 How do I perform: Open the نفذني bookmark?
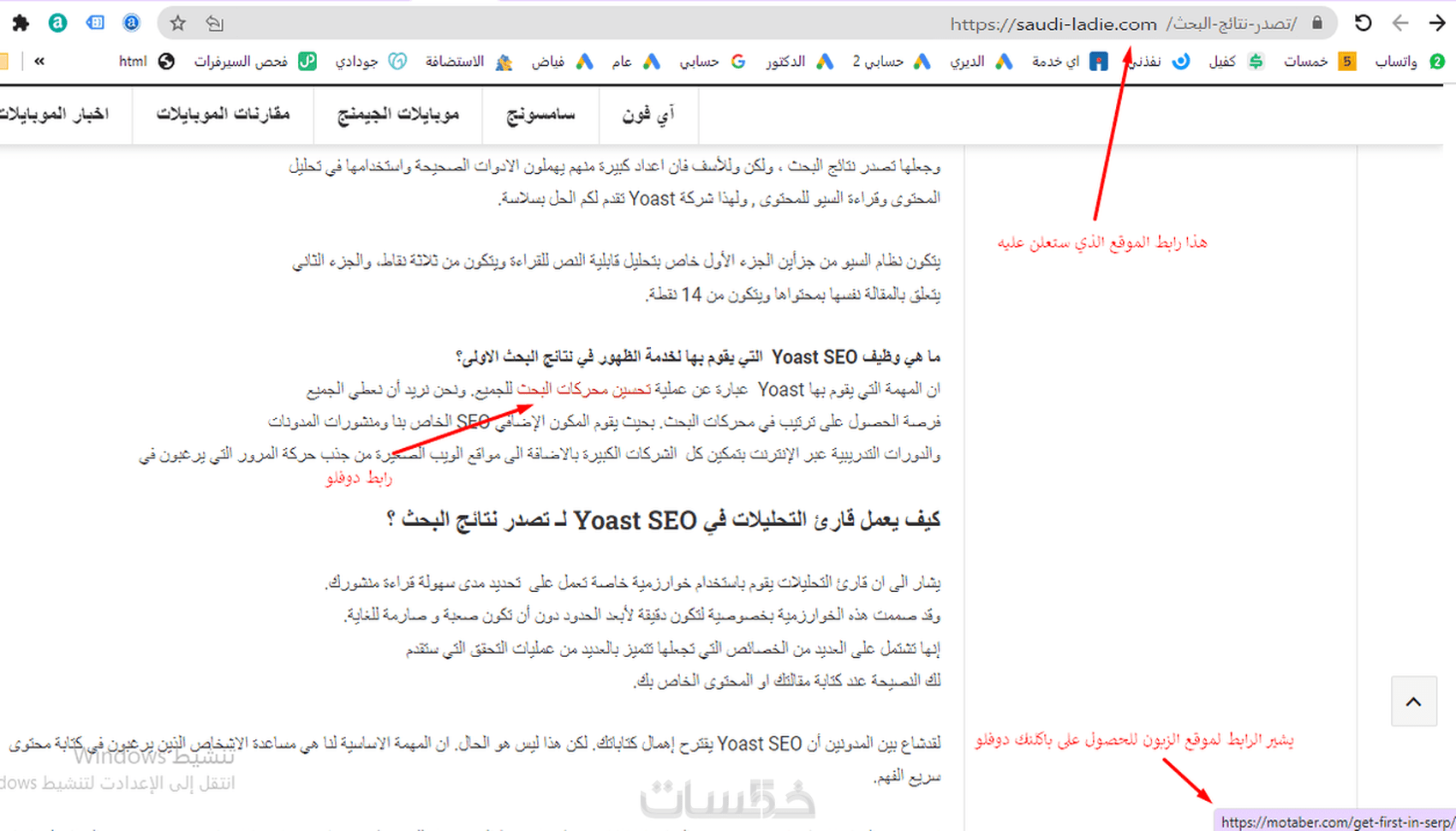(x=1158, y=62)
